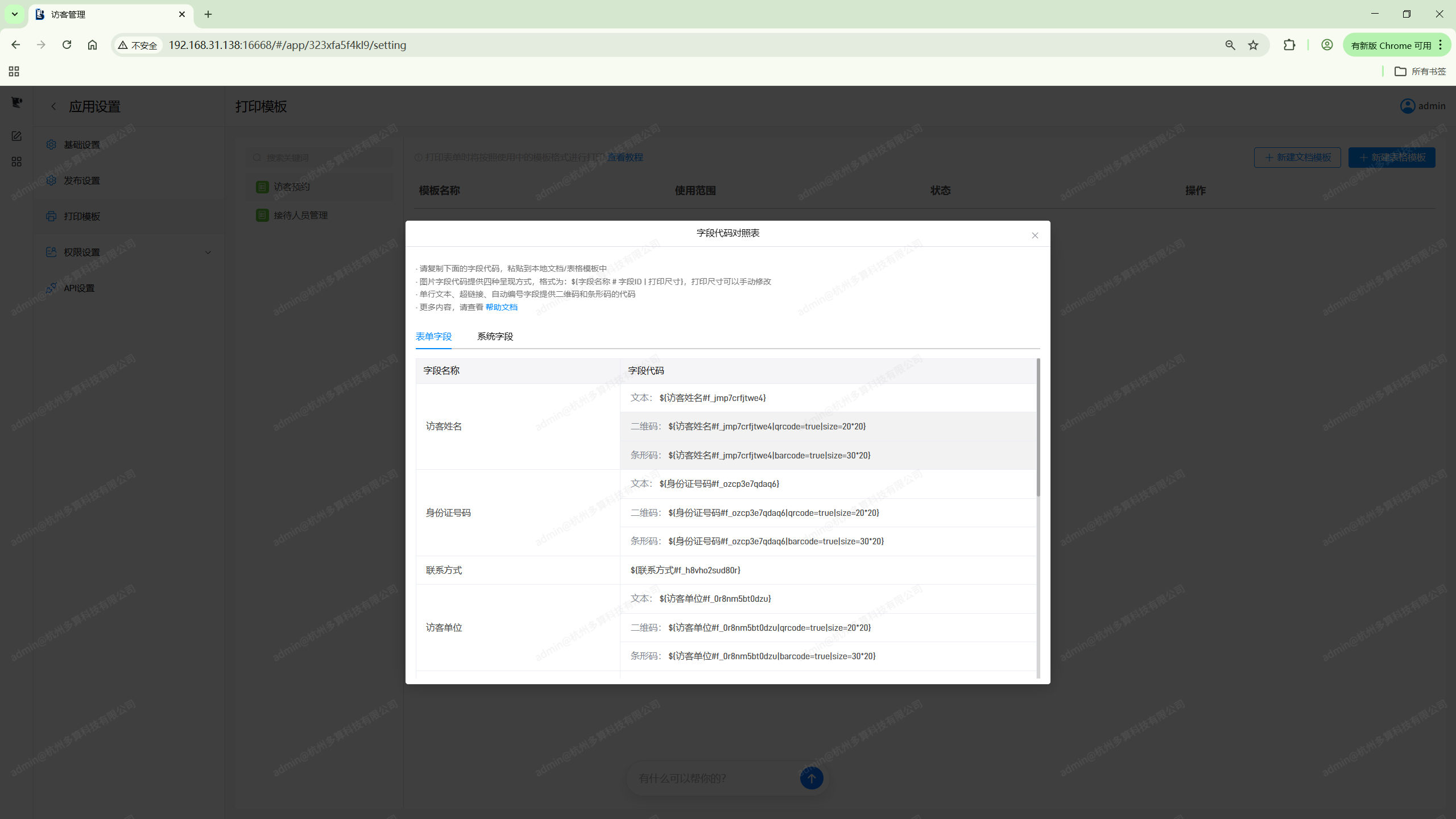Click the 不安全 site security warning

(x=138, y=45)
